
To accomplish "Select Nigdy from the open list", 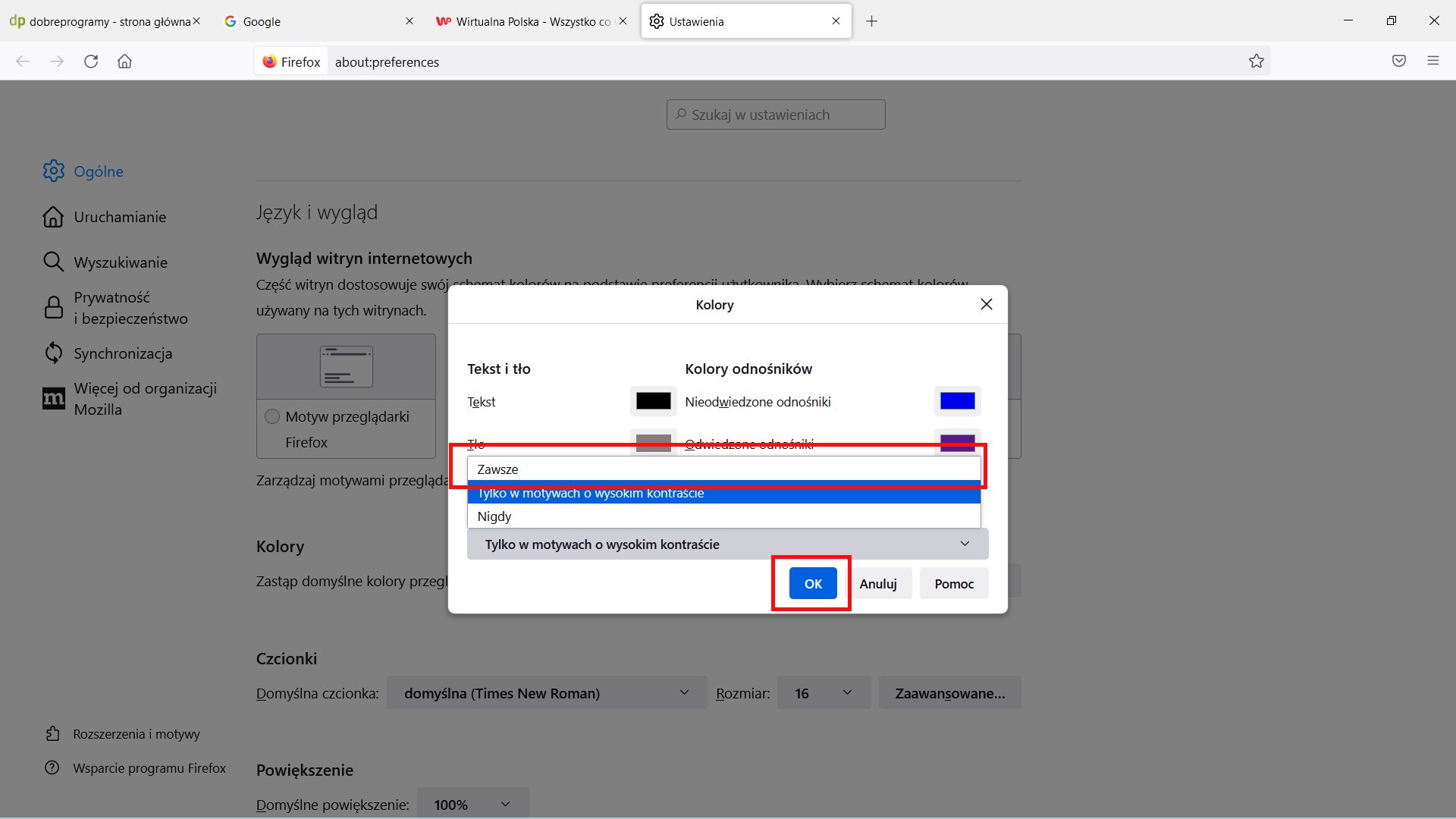I will pyautogui.click(x=494, y=516).
